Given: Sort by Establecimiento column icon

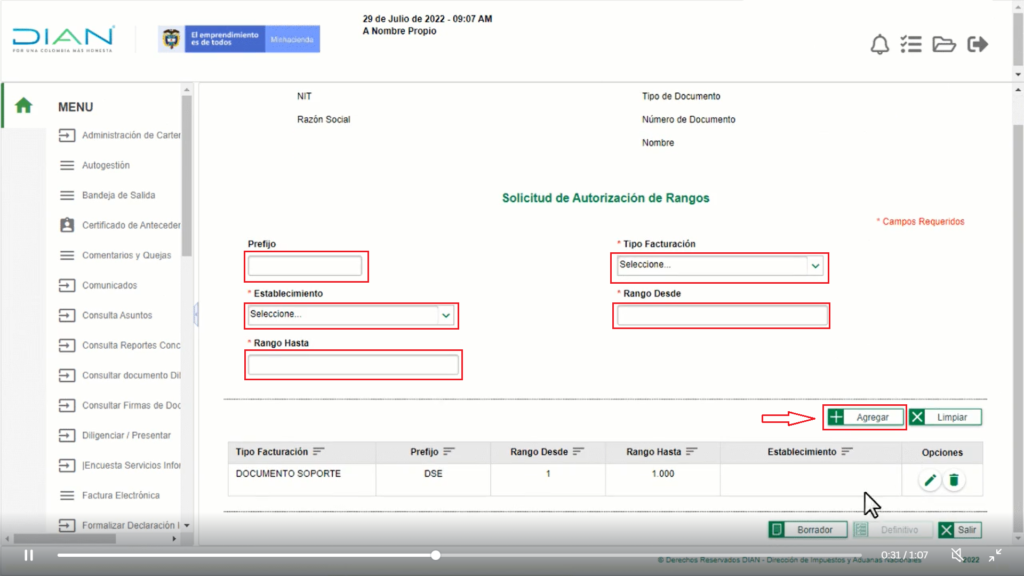Looking at the screenshot, I should [847, 451].
